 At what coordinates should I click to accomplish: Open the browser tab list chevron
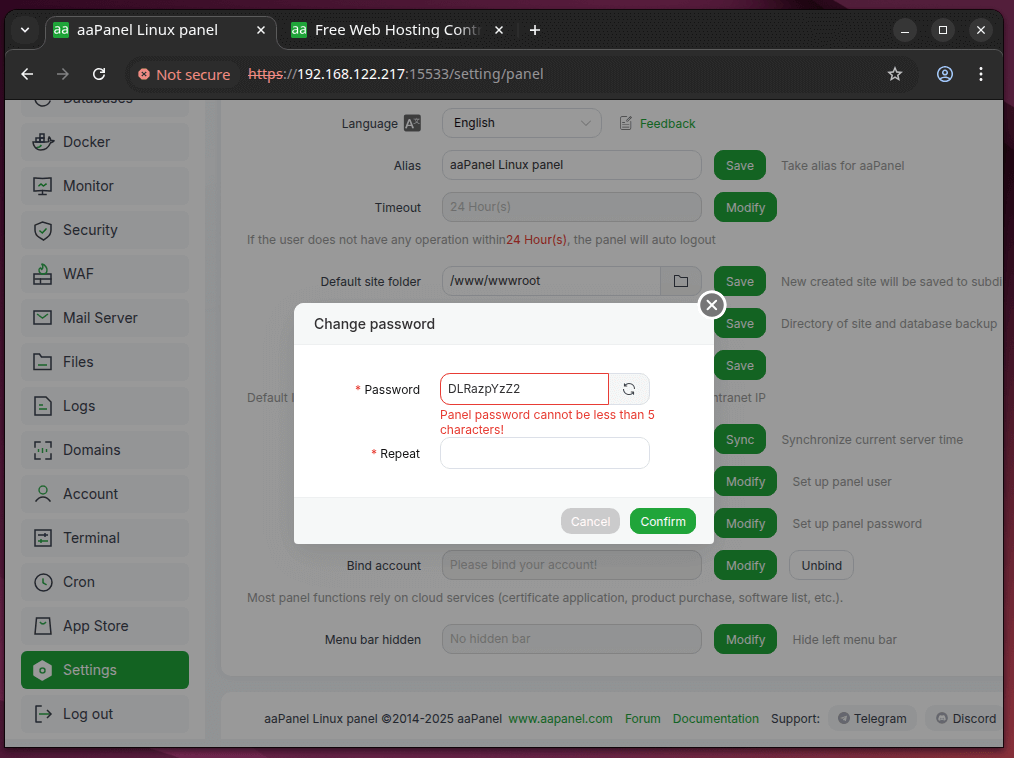coord(24,31)
